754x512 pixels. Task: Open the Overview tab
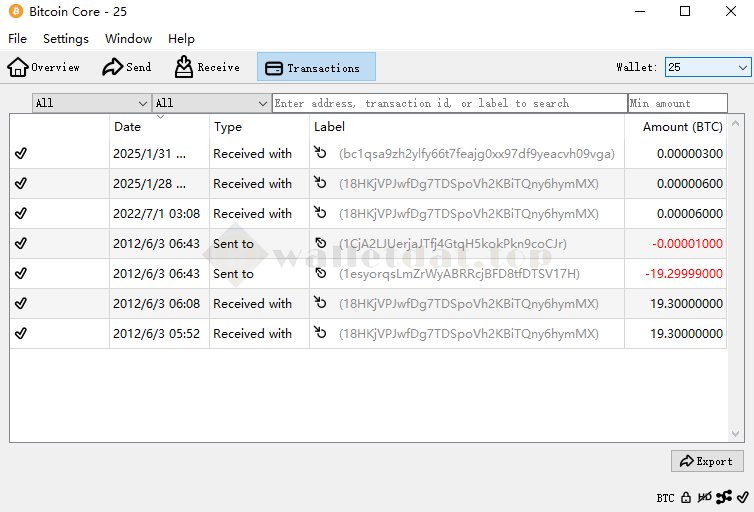pyautogui.click(x=44, y=67)
